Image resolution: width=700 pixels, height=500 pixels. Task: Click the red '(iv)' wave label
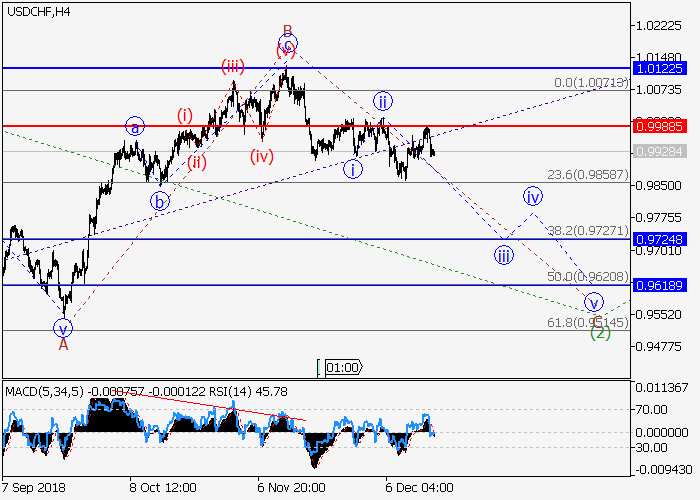263,156
